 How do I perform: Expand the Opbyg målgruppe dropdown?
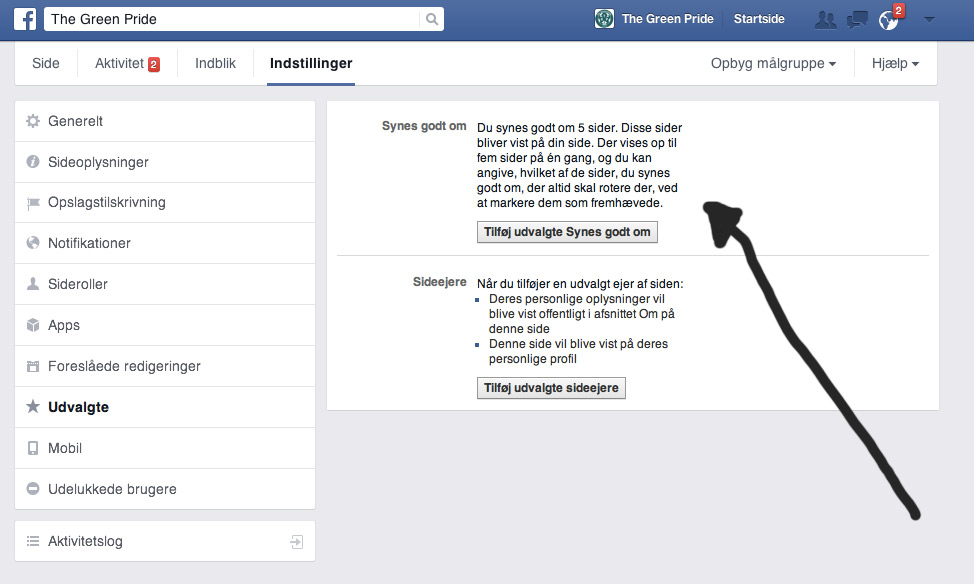pos(773,63)
